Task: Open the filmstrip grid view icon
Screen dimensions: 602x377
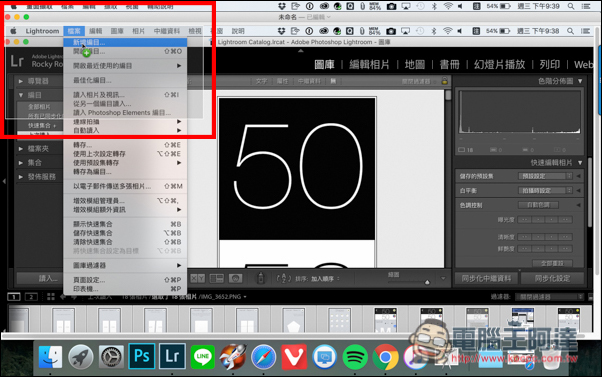Action: pyautogui.click(x=51, y=297)
